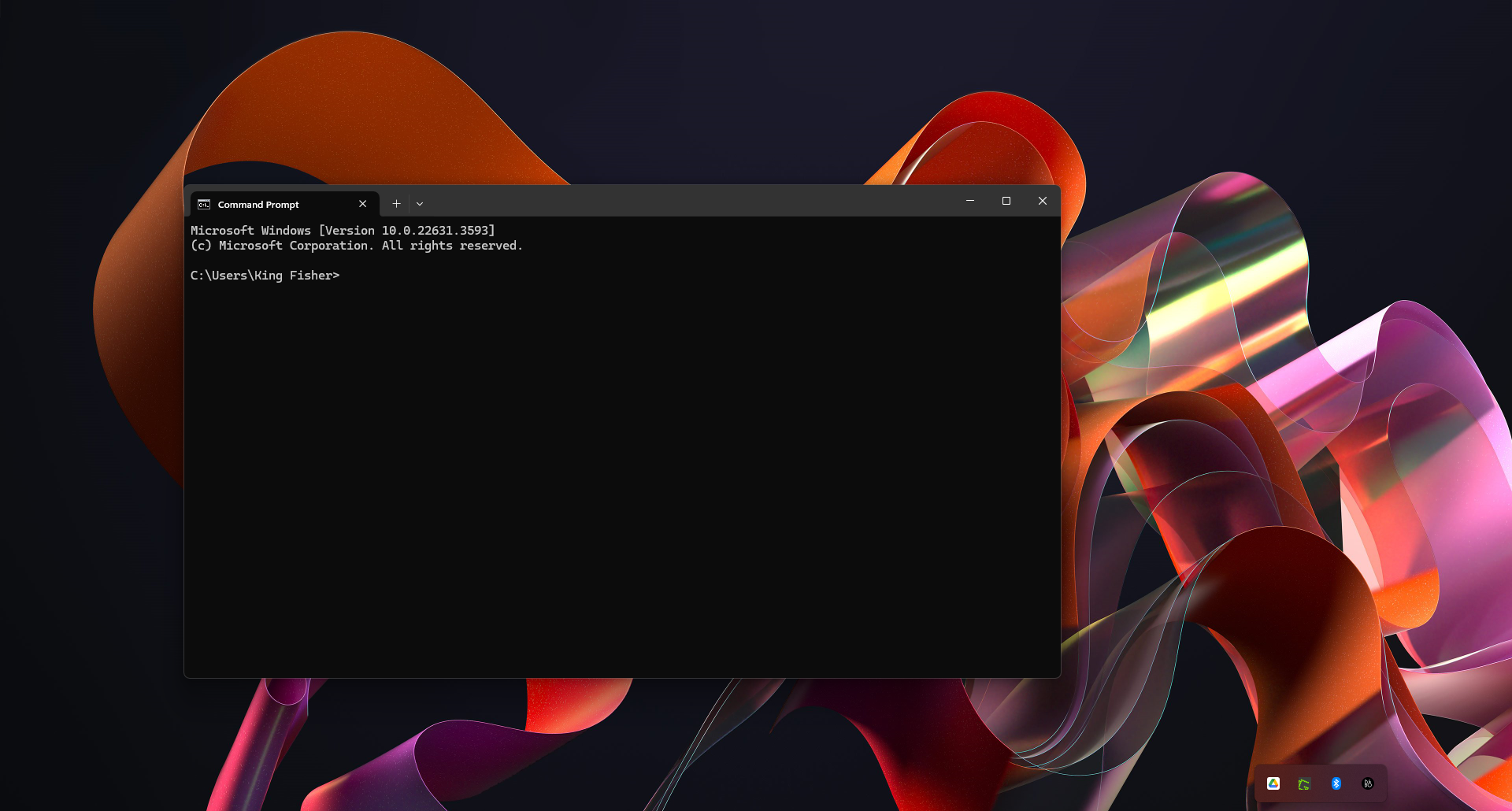Launch the Bang & Olufsen app
The image size is (1512, 811).
click(1367, 783)
